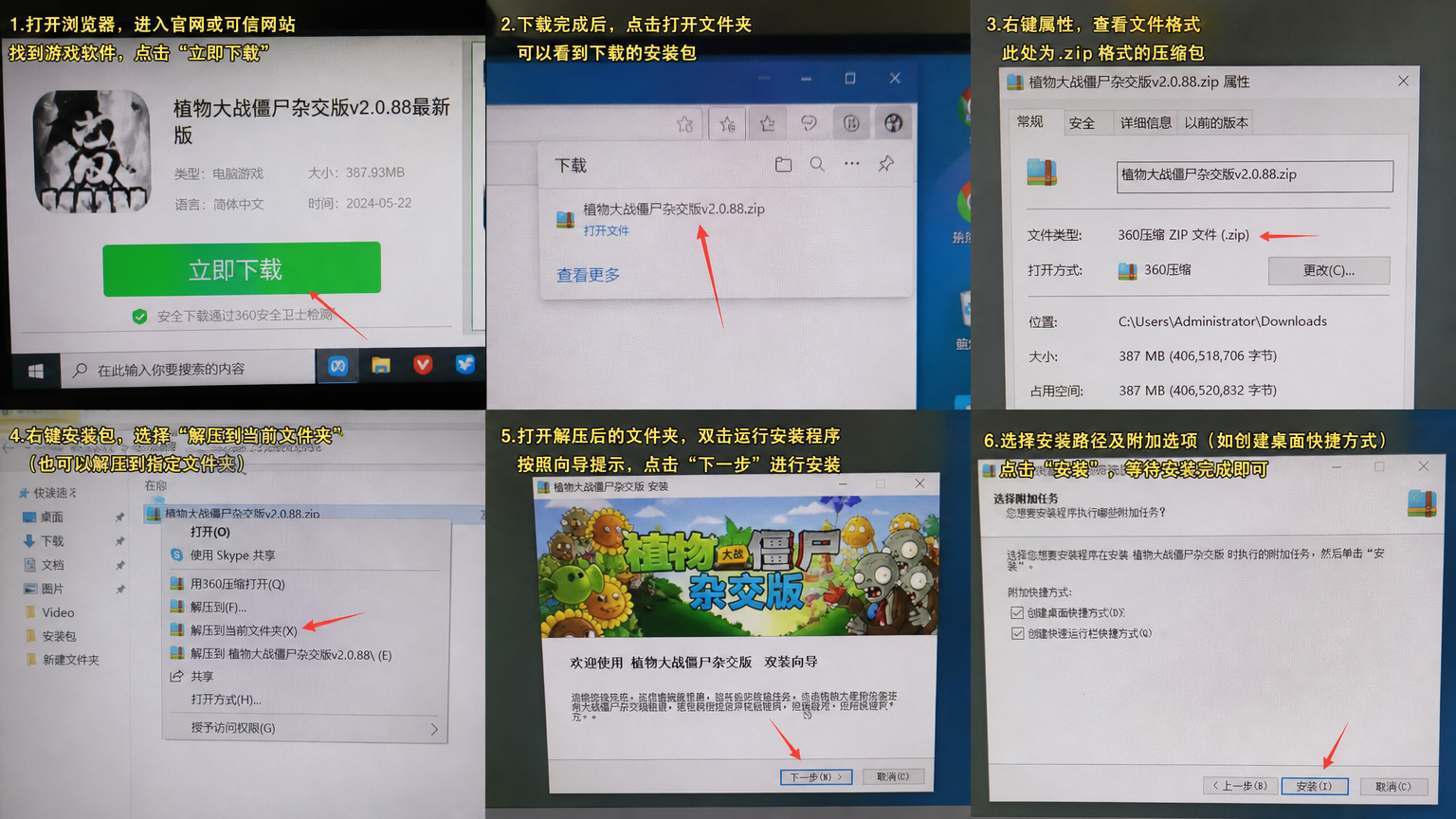Click the blue bird icon on the taskbar

465,363
